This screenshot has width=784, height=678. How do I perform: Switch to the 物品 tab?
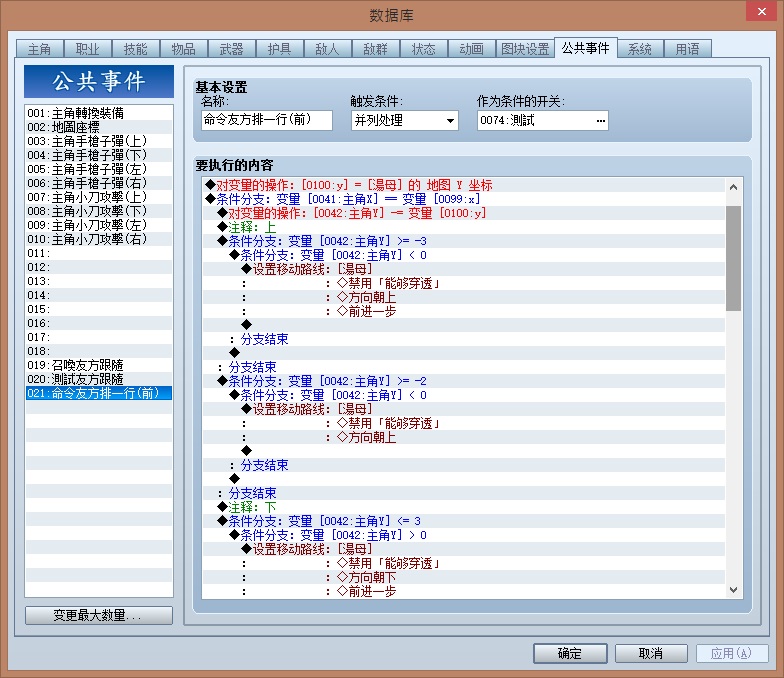(184, 49)
